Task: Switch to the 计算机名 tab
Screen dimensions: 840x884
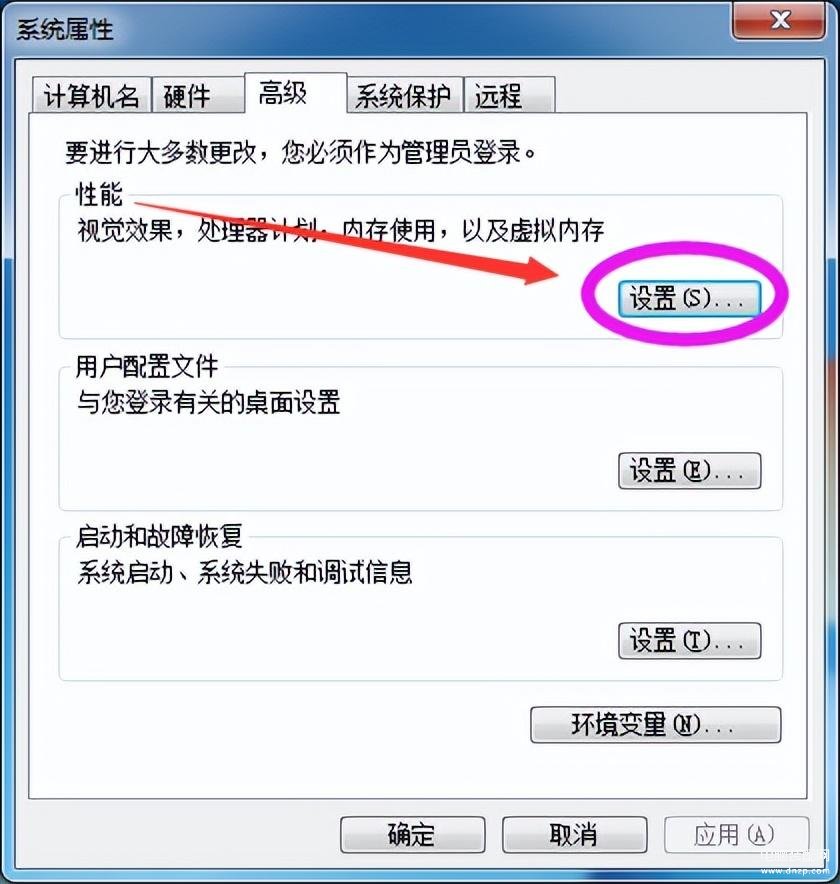Action: (x=92, y=95)
